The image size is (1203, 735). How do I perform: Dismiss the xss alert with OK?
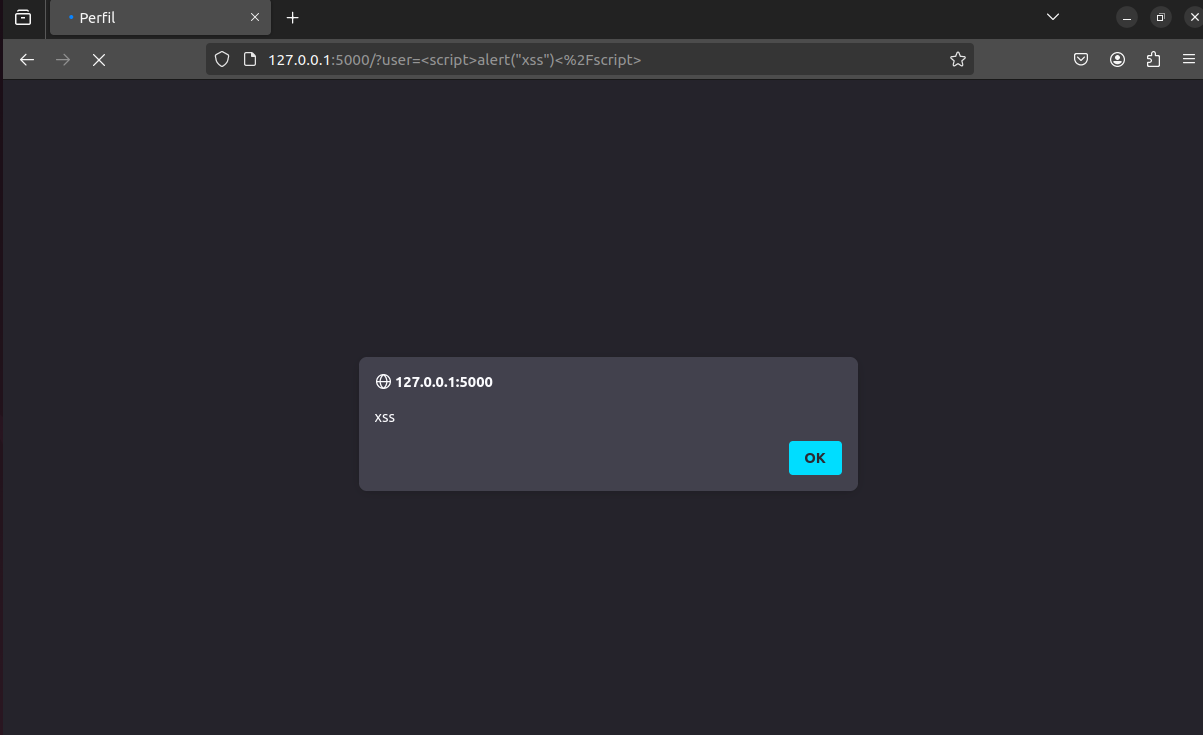815,458
